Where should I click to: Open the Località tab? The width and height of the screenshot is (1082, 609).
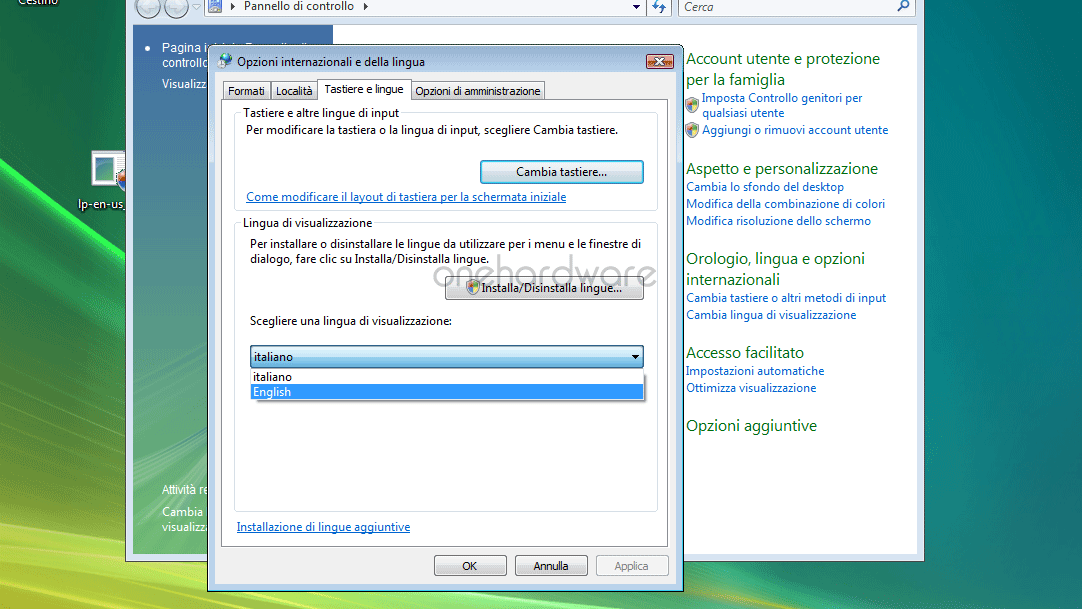point(293,90)
